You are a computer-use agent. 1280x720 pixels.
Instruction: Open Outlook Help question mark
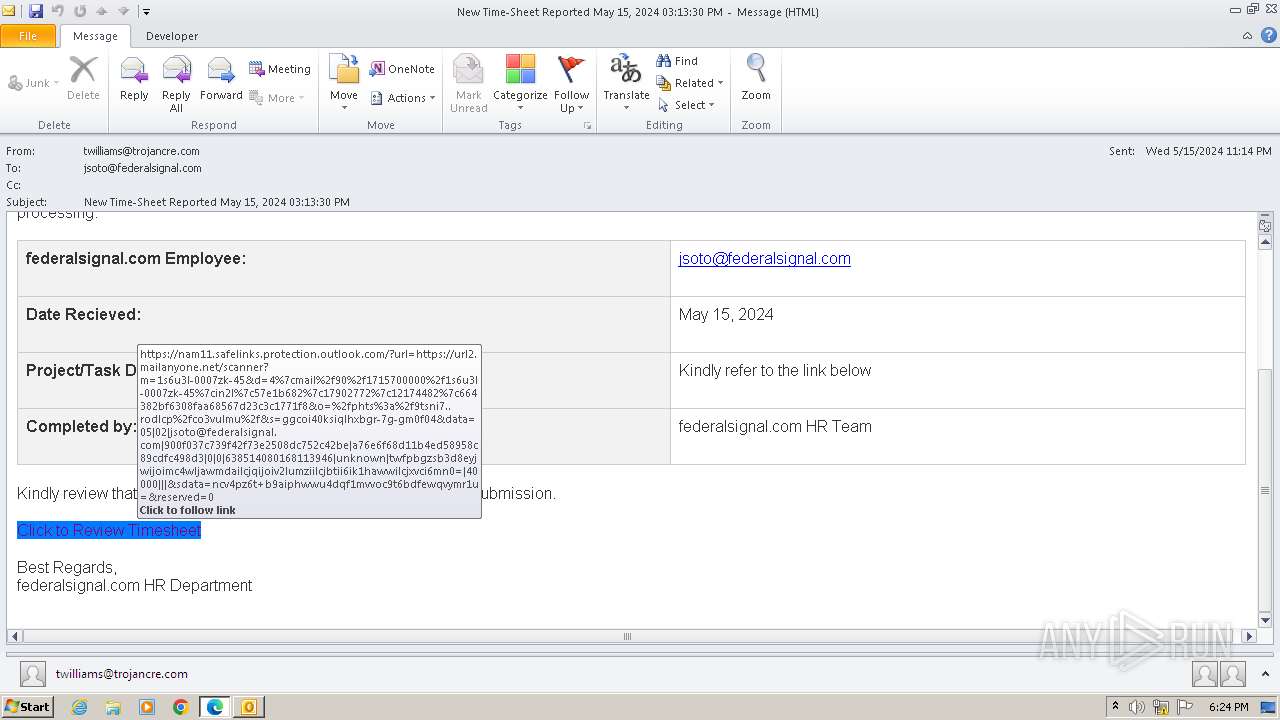coord(1269,36)
